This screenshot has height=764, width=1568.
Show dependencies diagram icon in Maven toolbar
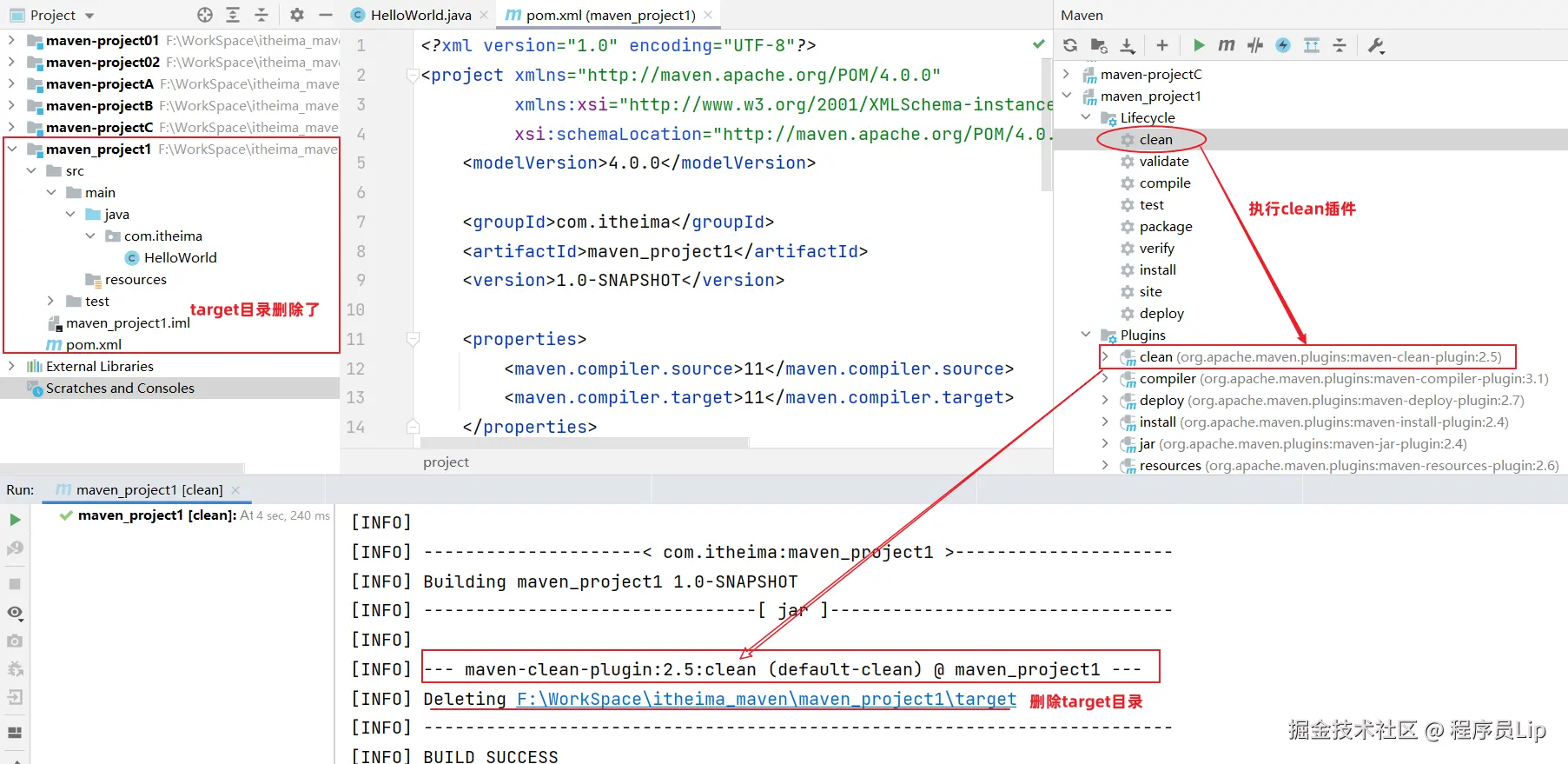click(x=1312, y=45)
